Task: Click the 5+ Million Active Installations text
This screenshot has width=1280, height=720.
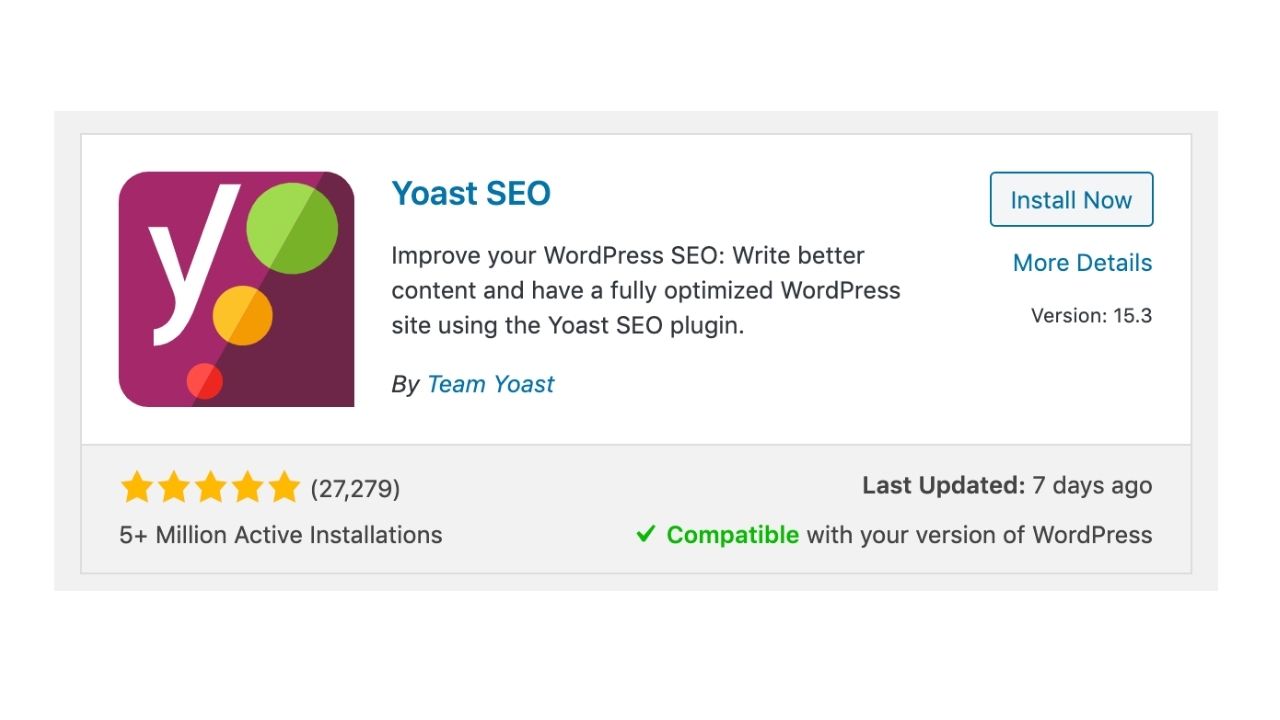Action: click(x=281, y=535)
